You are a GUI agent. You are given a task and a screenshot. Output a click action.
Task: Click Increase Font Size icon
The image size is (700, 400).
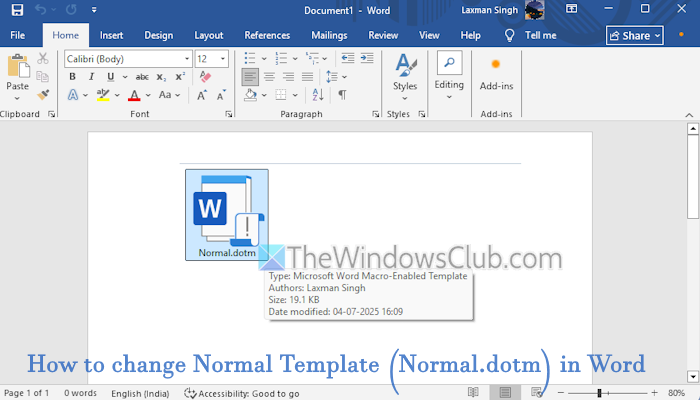click(202, 95)
